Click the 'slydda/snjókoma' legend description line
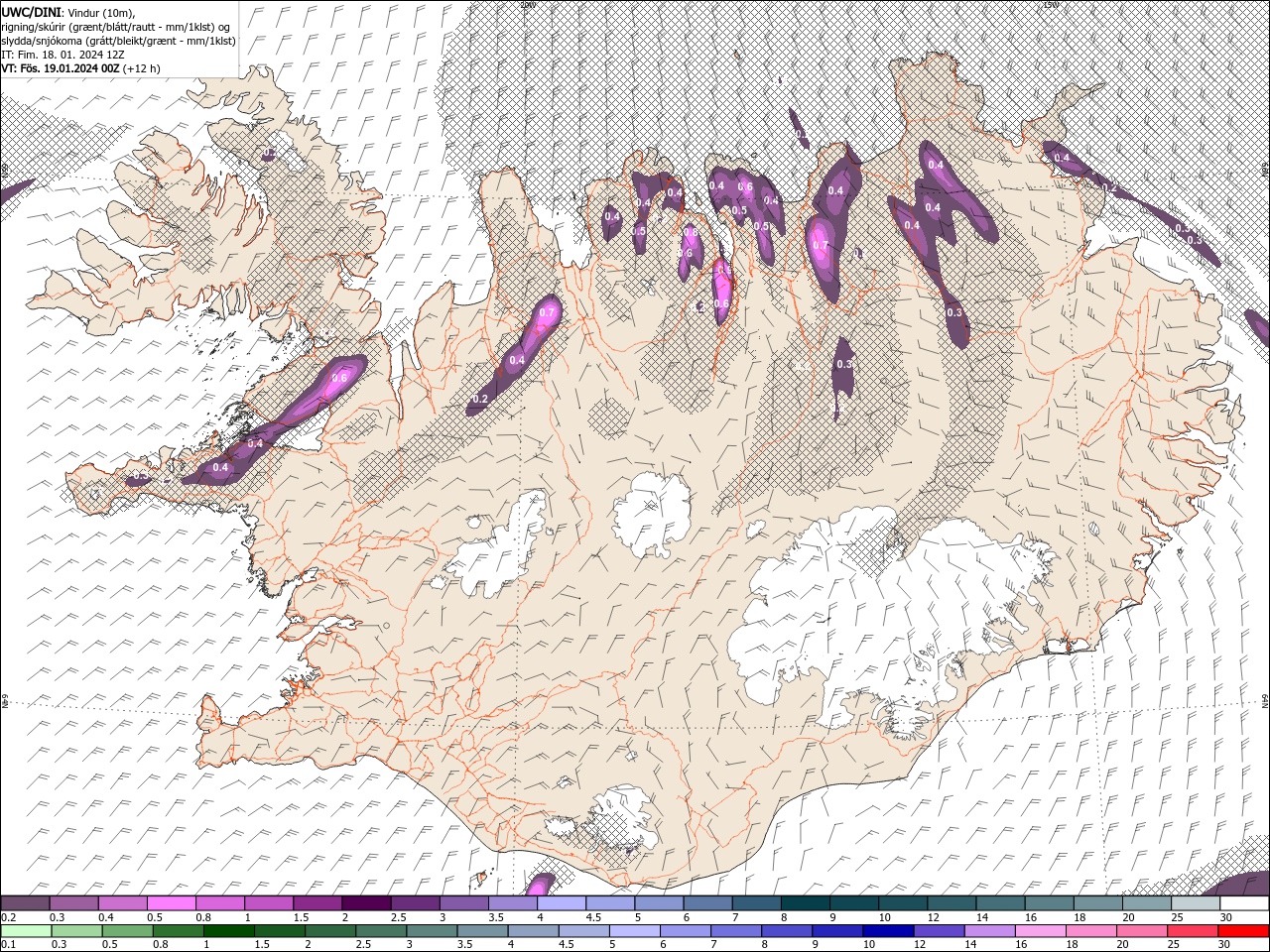The image size is (1270, 952). (118, 41)
